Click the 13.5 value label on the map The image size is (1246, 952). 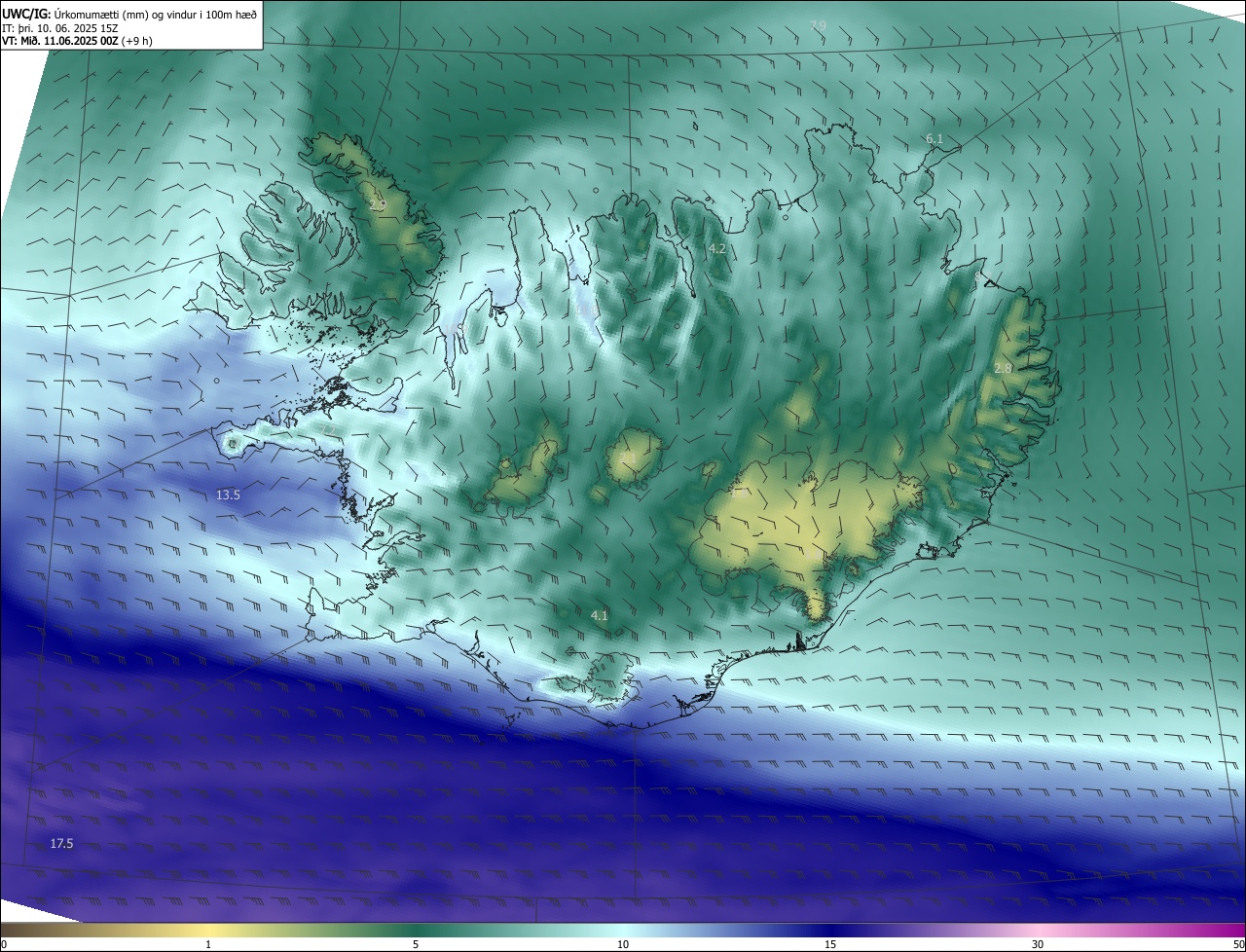(228, 495)
